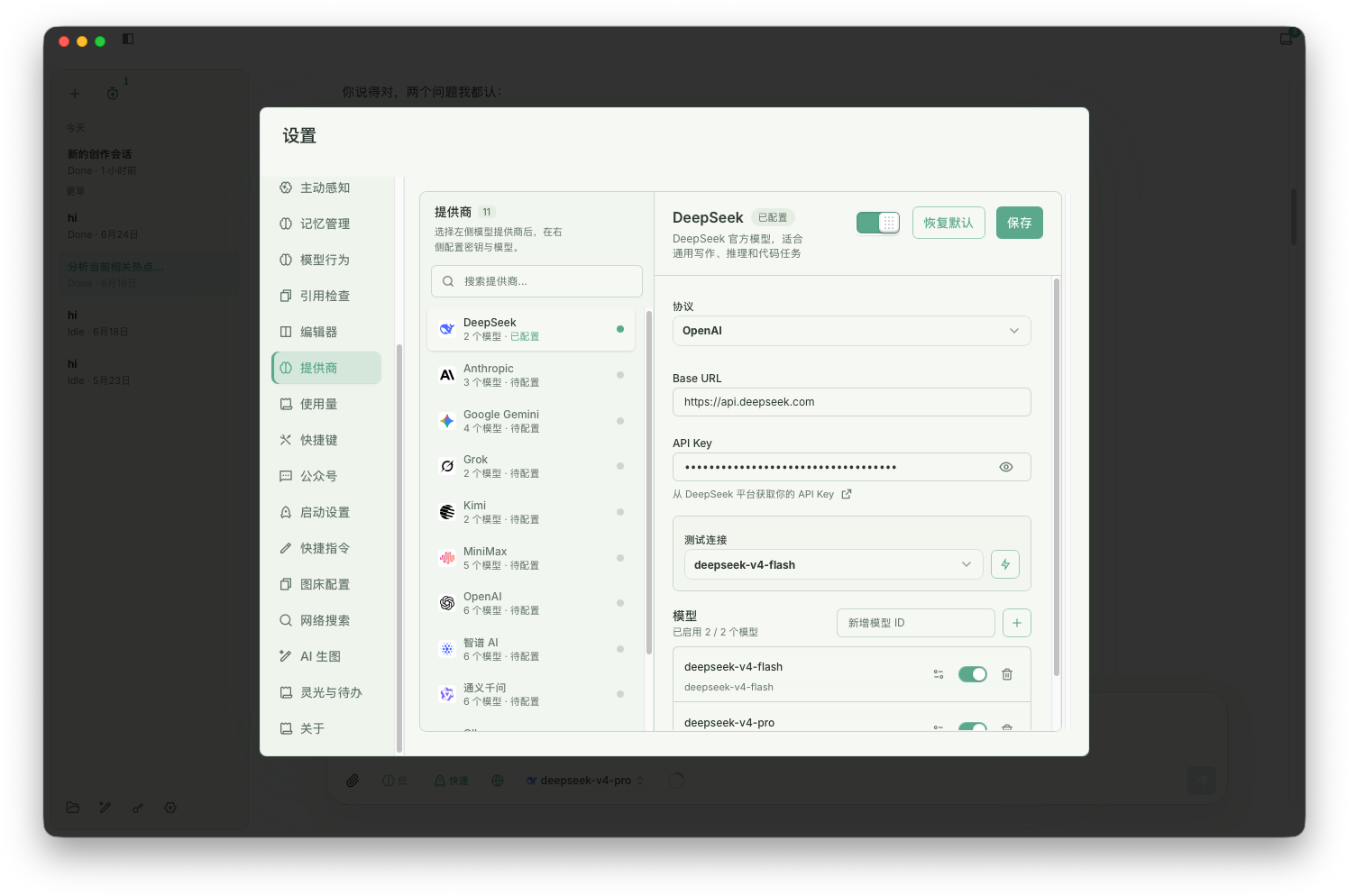Select 提供商 settings section

[x=326, y=368]
